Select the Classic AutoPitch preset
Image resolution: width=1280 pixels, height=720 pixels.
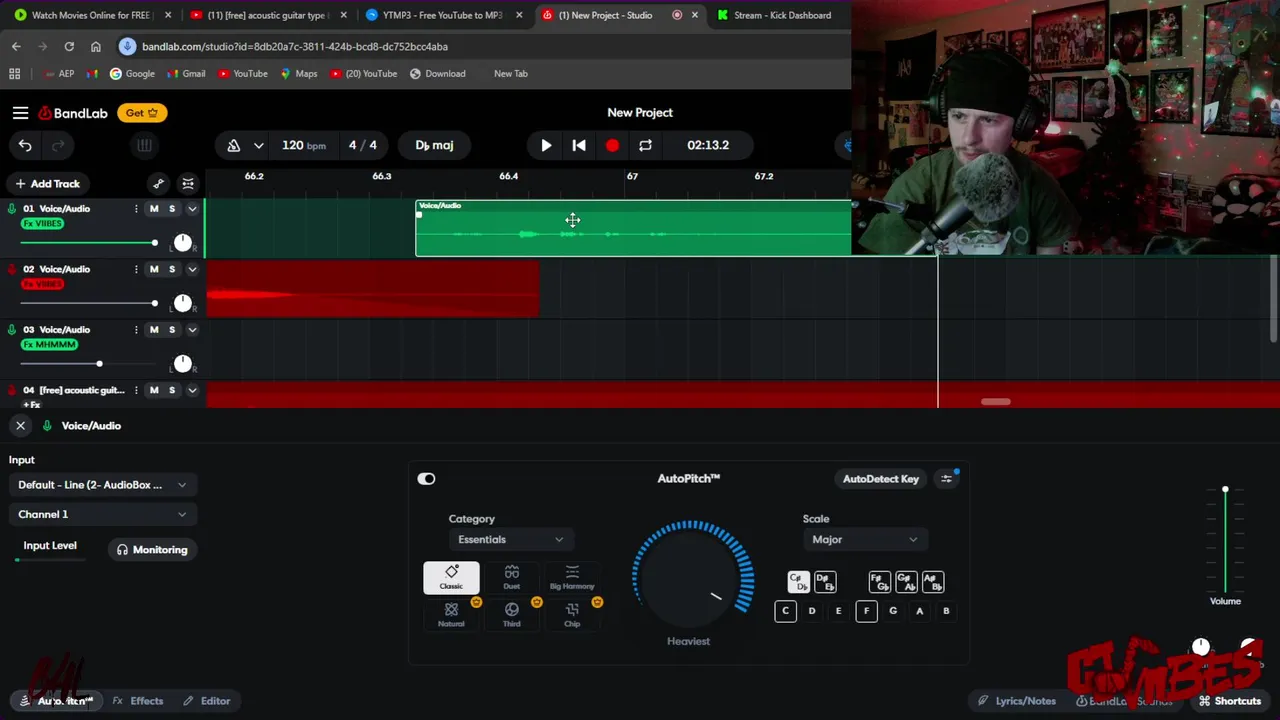[x=451, y=577]
